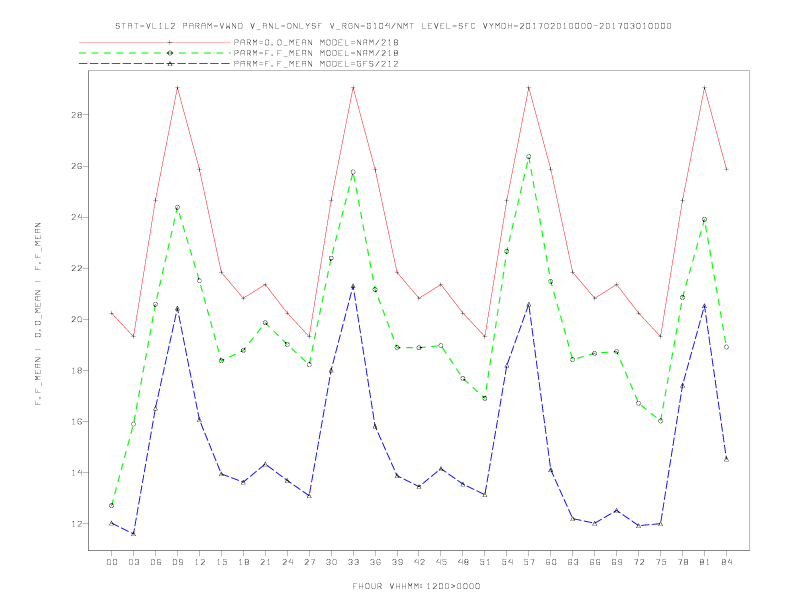Click x-axis tick label 81
This screenshot has width=792, height=612.
[705, 562]
